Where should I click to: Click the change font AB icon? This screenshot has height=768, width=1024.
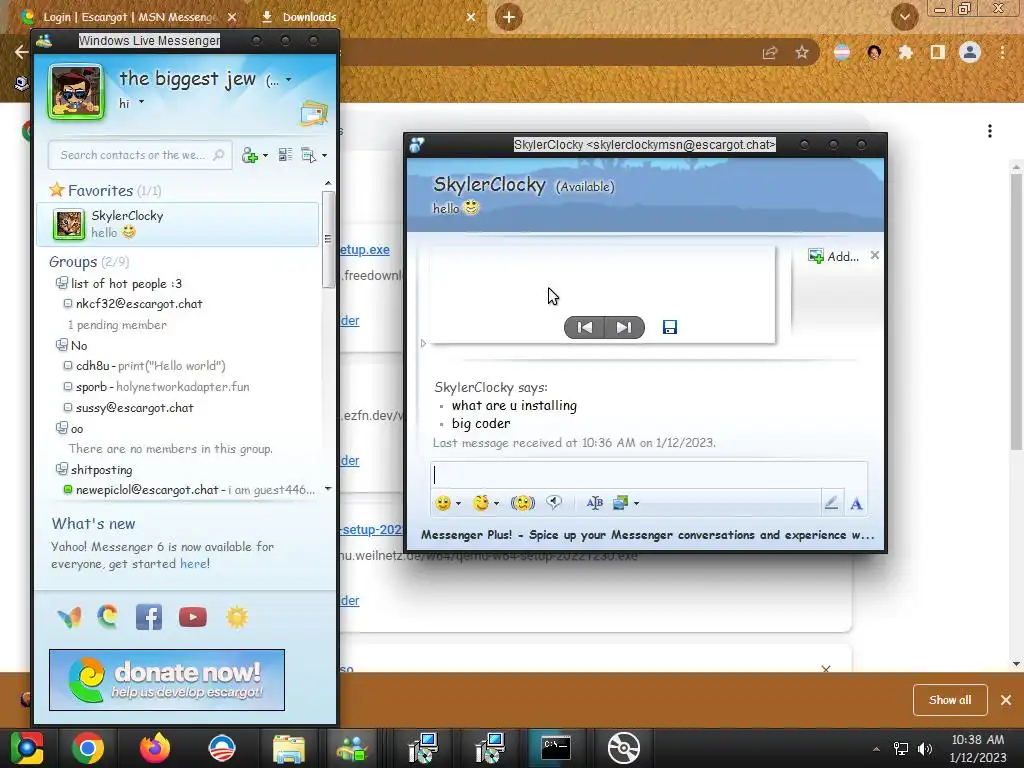[x=594, y=503]
